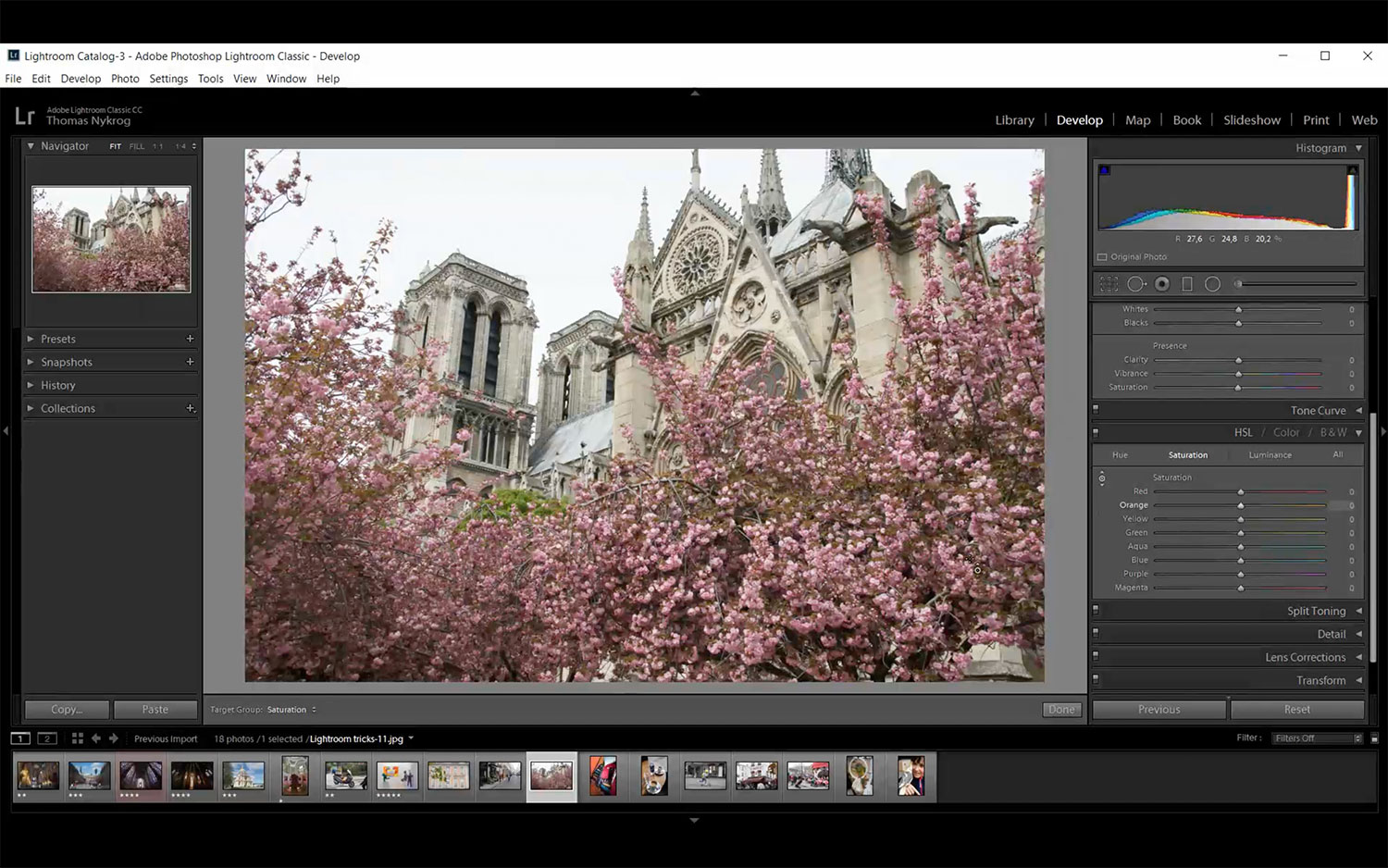Image resolution: width=1388 pixels, height=868 pixels.
Task: Select the Crop Overlay tool
Action: [1109, 284]
